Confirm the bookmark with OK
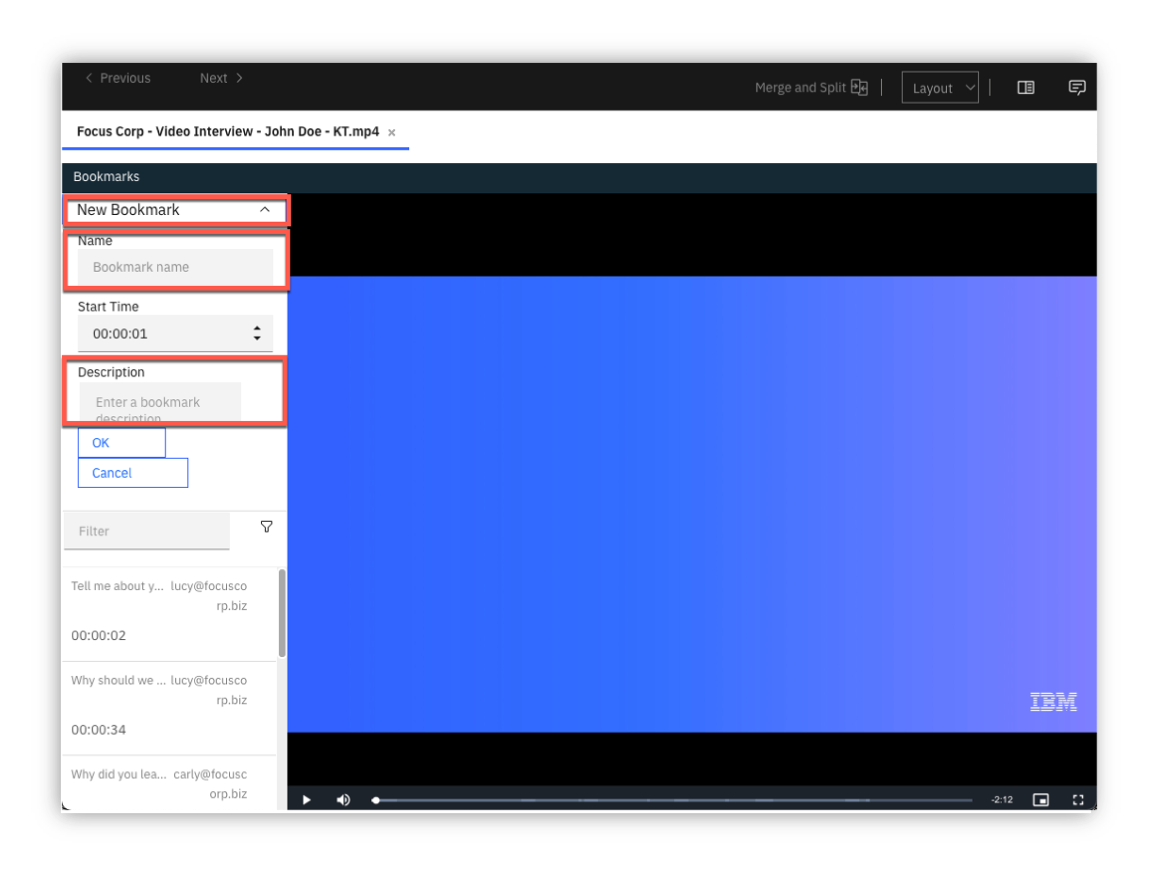This screenshot has height=877, width=1152. coord(121,443)
